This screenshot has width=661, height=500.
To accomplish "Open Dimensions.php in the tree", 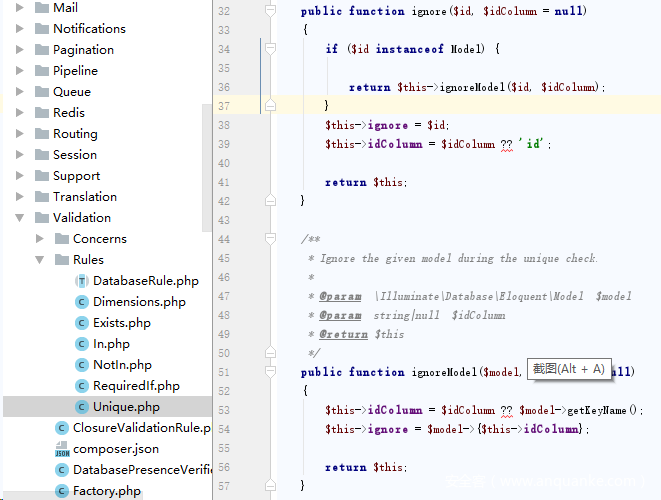I will pos(140,302).
